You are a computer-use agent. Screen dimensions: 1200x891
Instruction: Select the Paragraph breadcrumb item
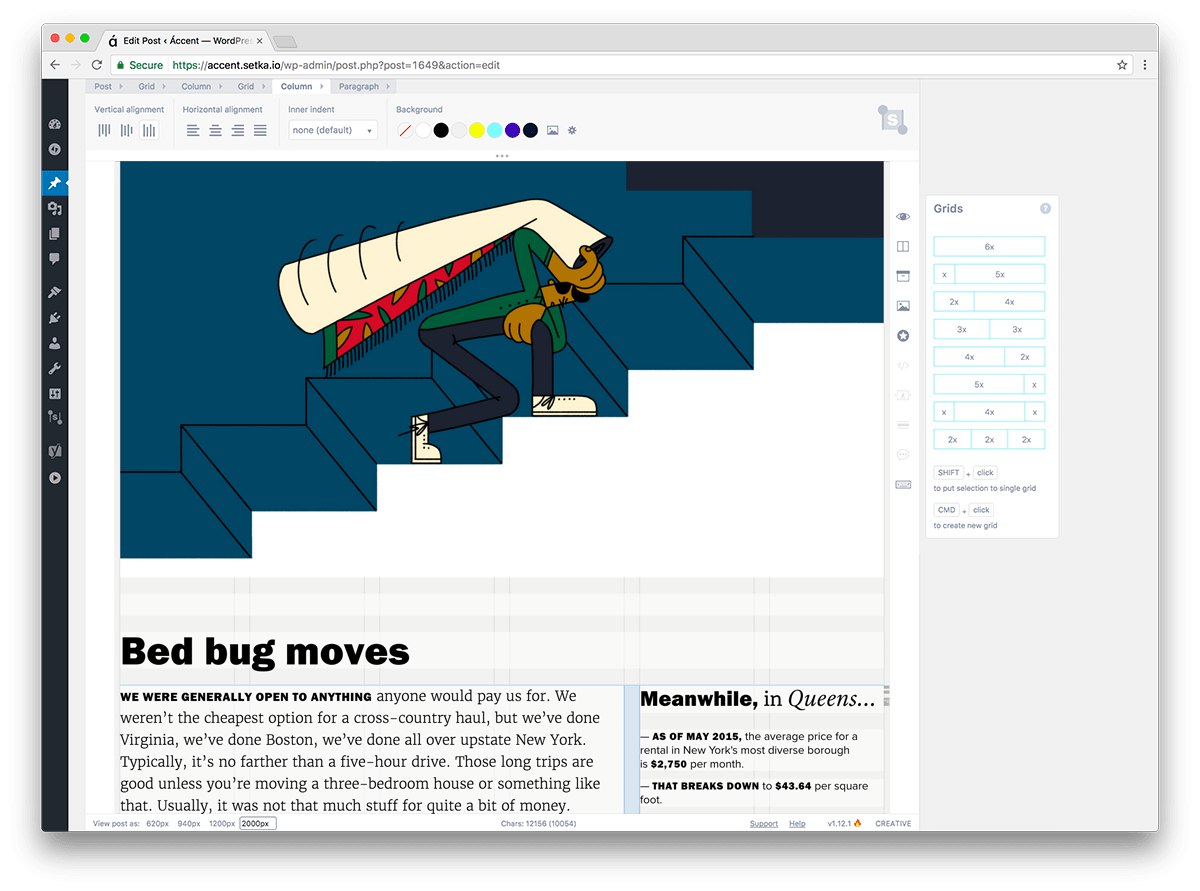359,87
